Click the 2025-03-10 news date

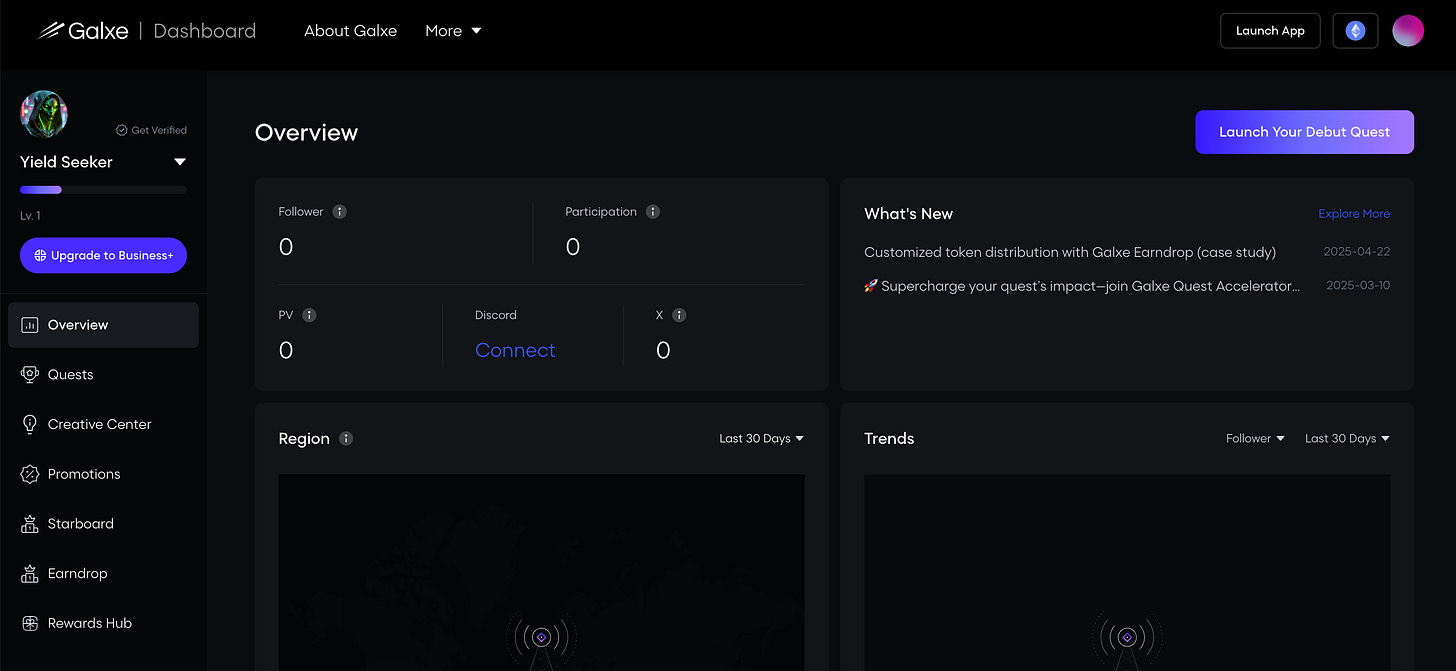(1358, 286)
